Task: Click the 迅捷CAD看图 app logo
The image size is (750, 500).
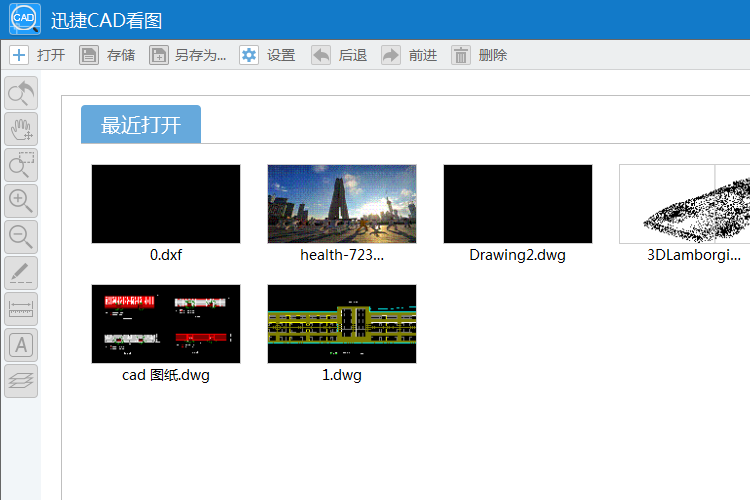Action: pos(24,19)
